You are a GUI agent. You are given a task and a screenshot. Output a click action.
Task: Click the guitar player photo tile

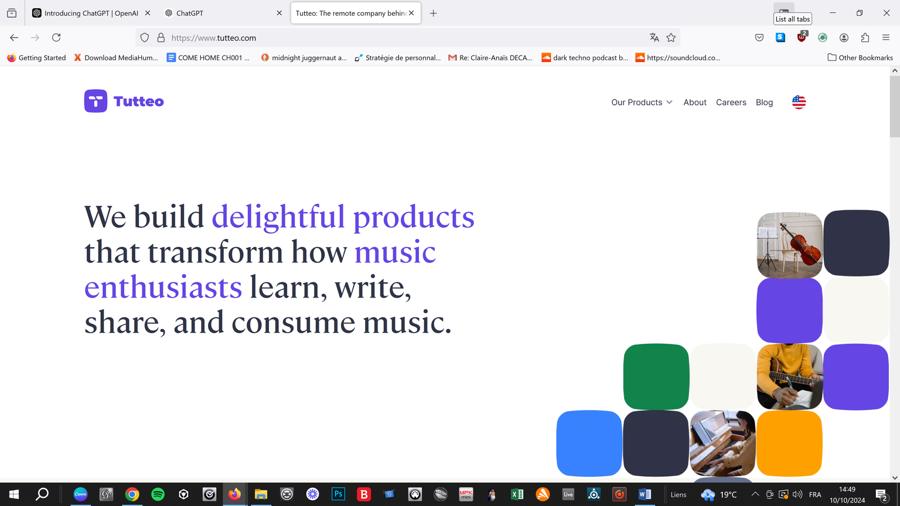click(789, 377)
